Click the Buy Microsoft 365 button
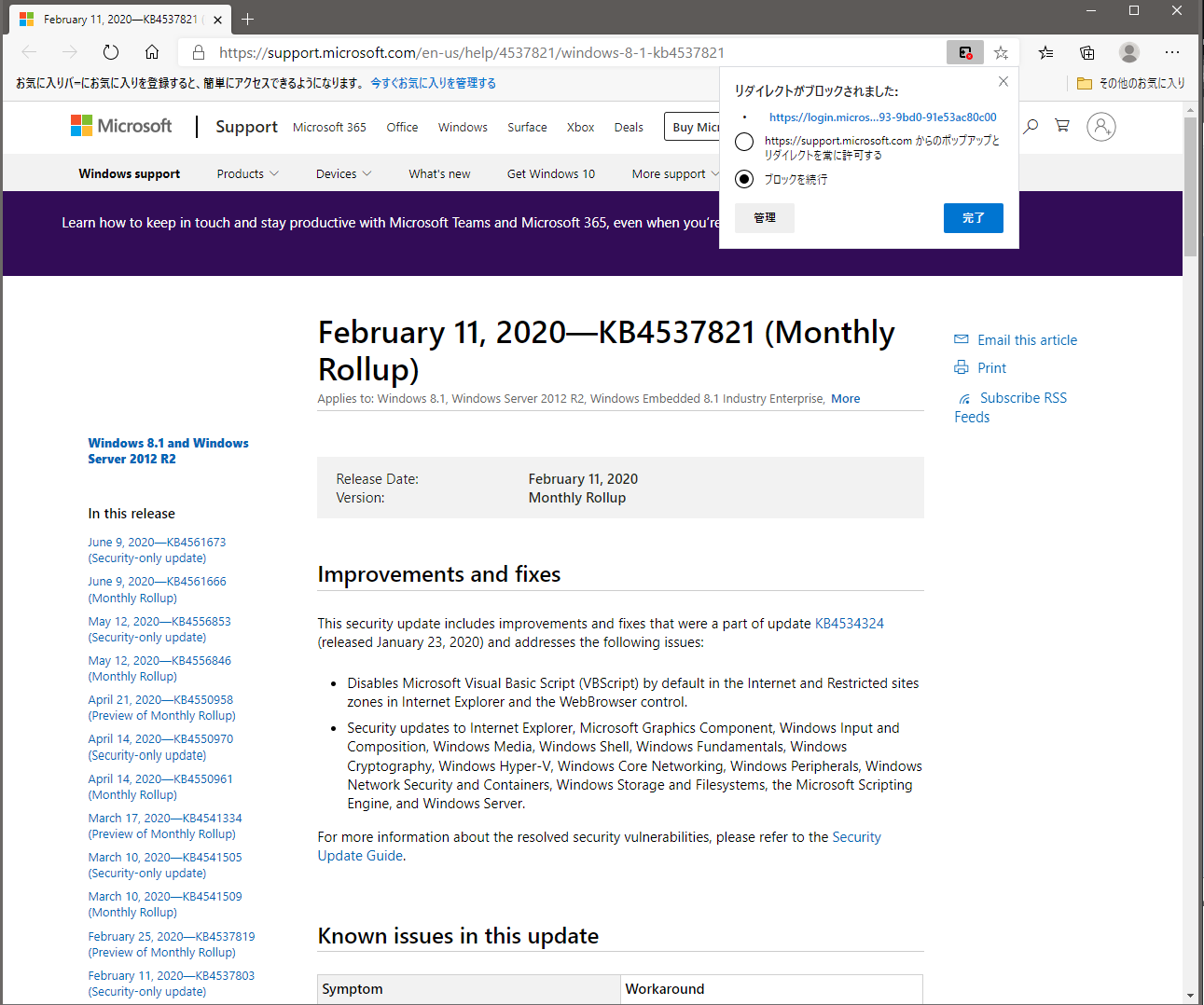This screenshot has width=1204, height=1005. 692,127
